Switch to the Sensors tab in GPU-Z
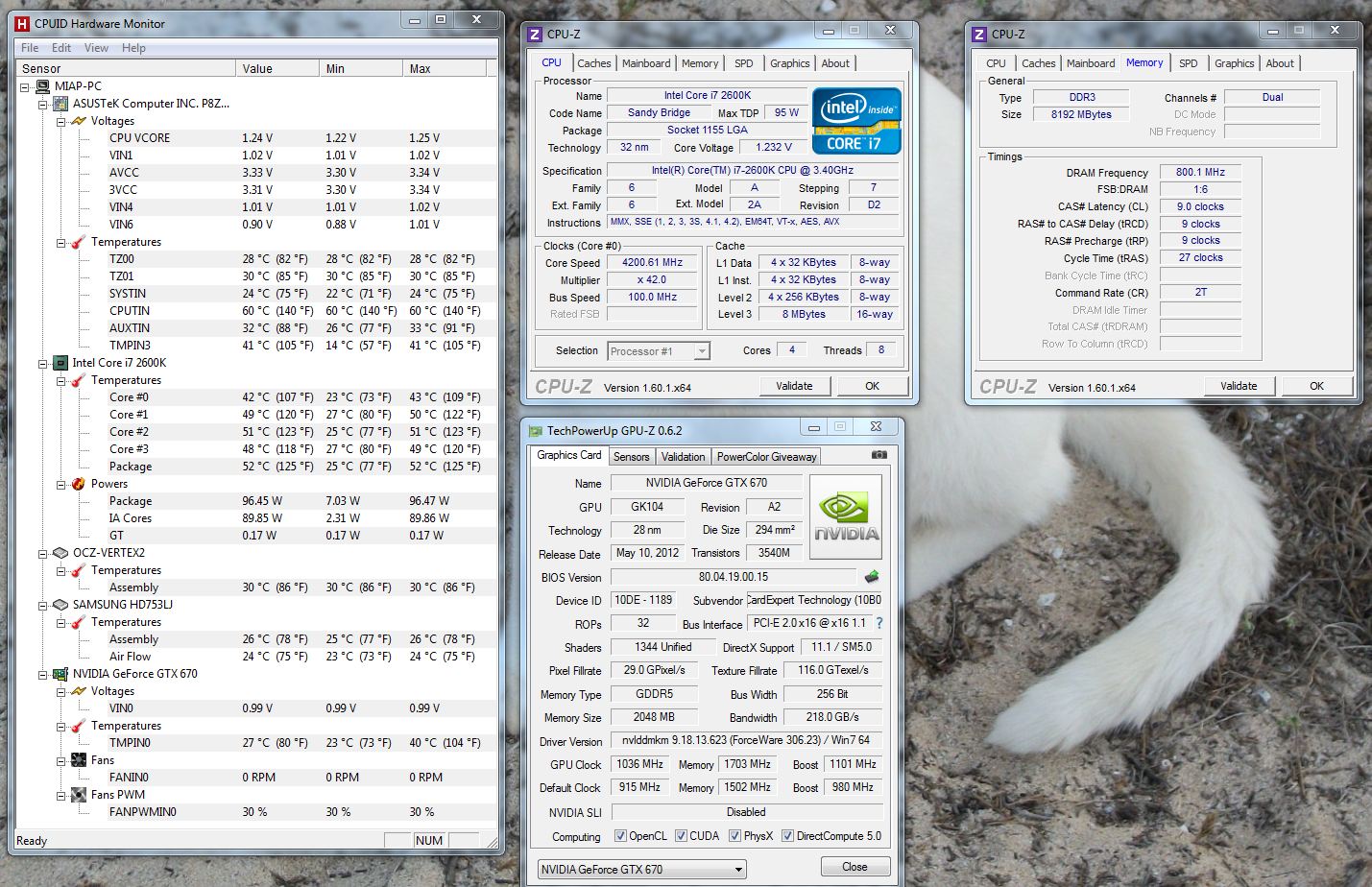1372x887 pixels. (x=631, y=457)
